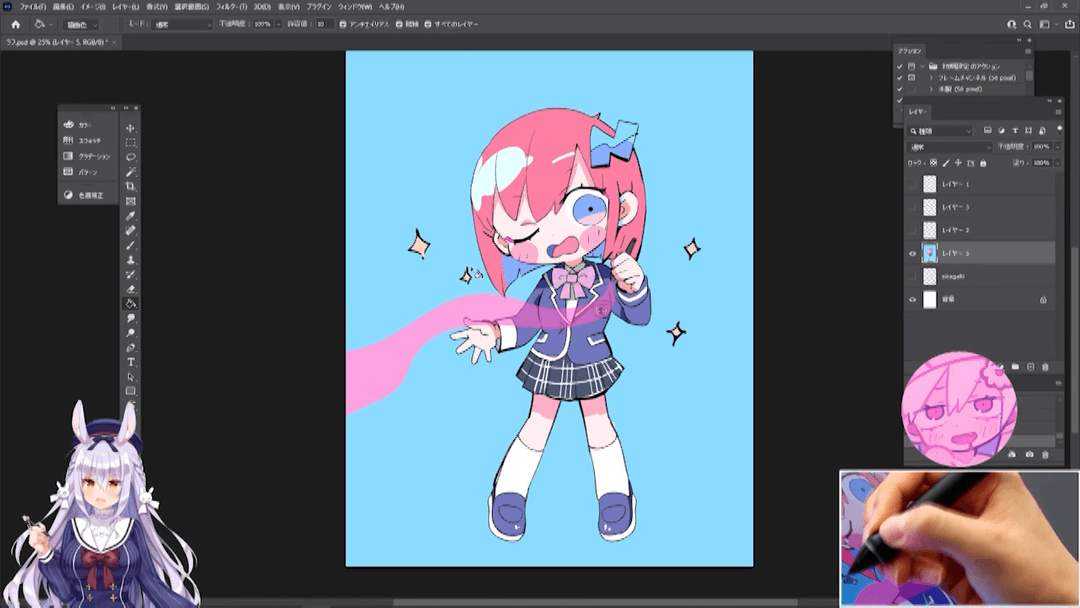
Task: Activate the Eraser tool
Action: click(x=131, y=289)
